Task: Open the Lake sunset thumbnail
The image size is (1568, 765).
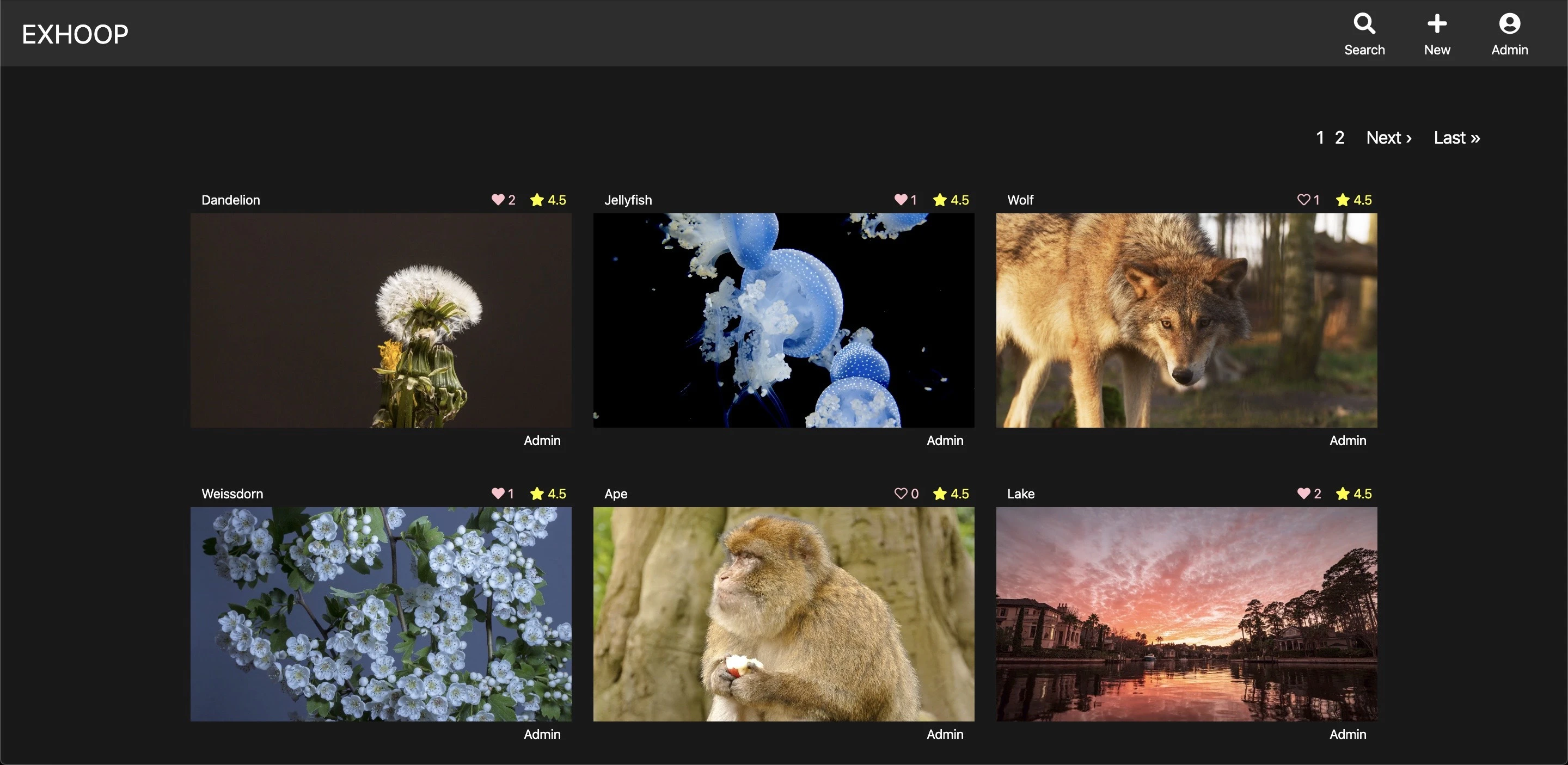Action: [x=1186, y=614]
